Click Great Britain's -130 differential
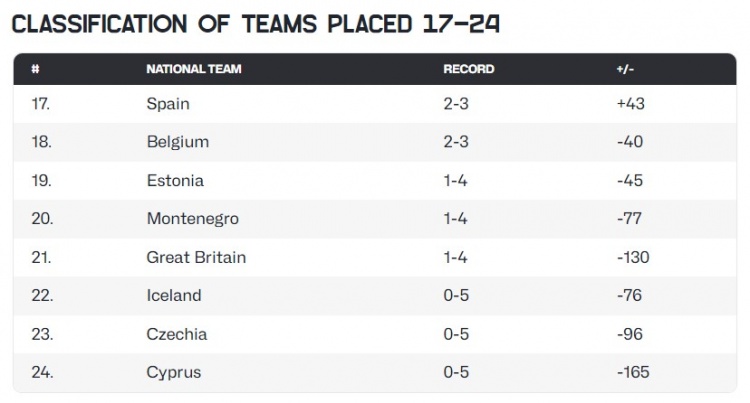This screenshot has width=750, height=403. 633,257
